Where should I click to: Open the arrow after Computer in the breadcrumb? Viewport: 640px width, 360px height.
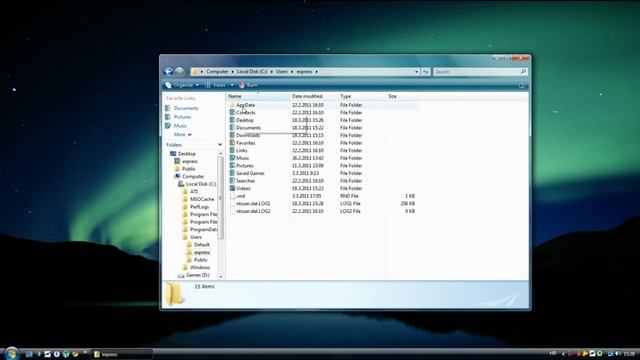click(232, 72)
